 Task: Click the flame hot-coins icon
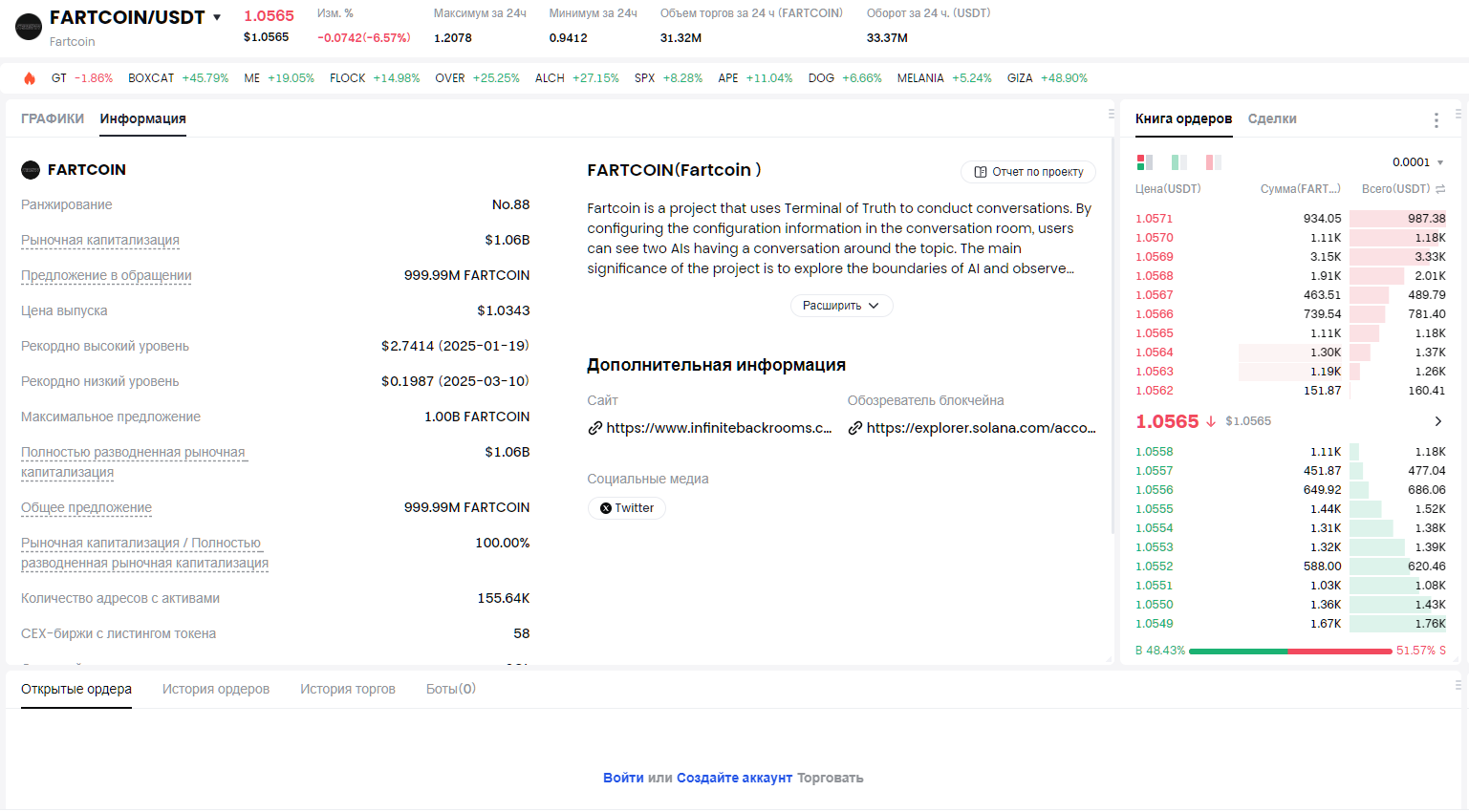point(30,78)
